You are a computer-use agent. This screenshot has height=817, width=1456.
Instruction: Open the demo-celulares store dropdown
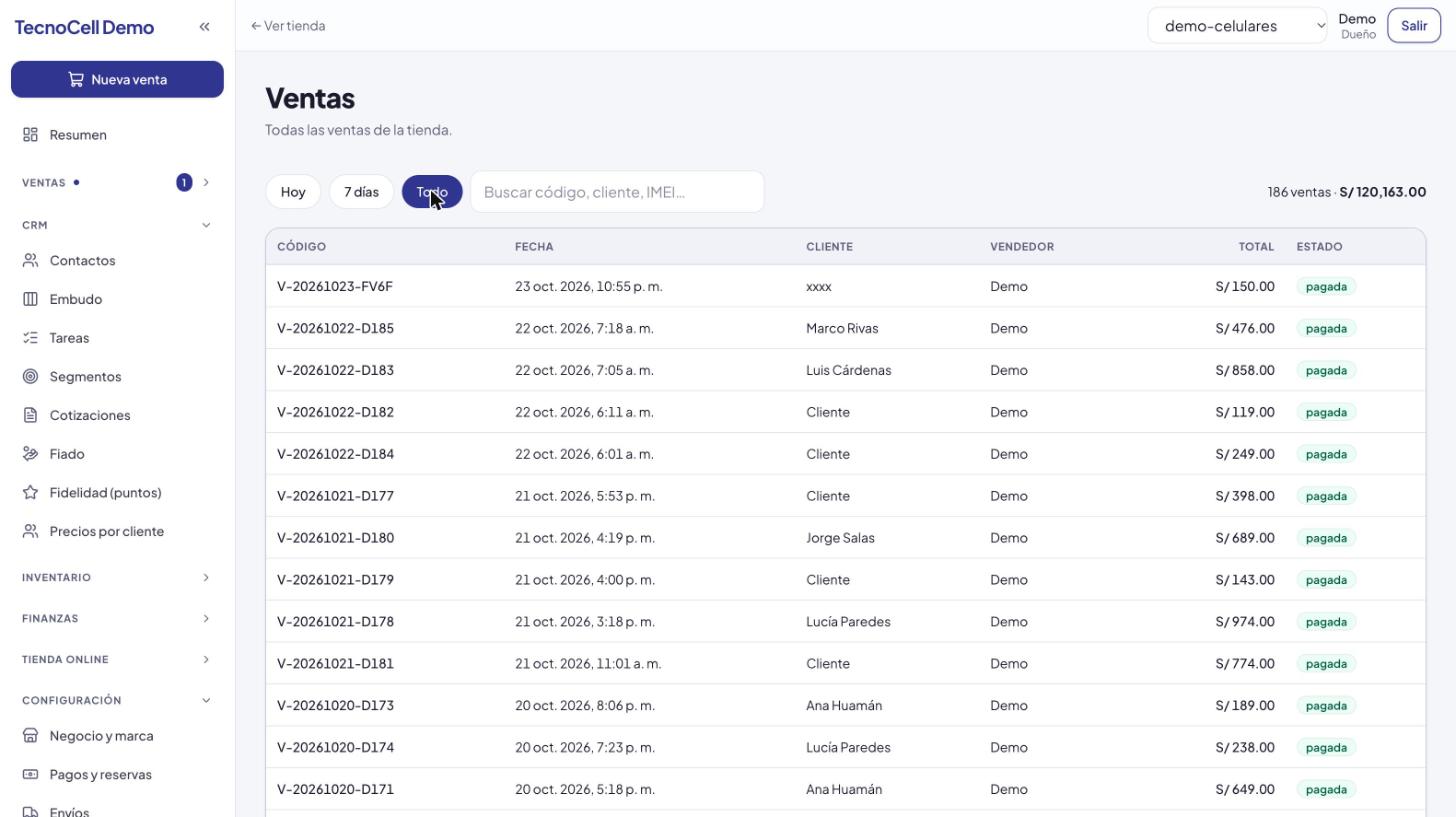pos(1237,26)
